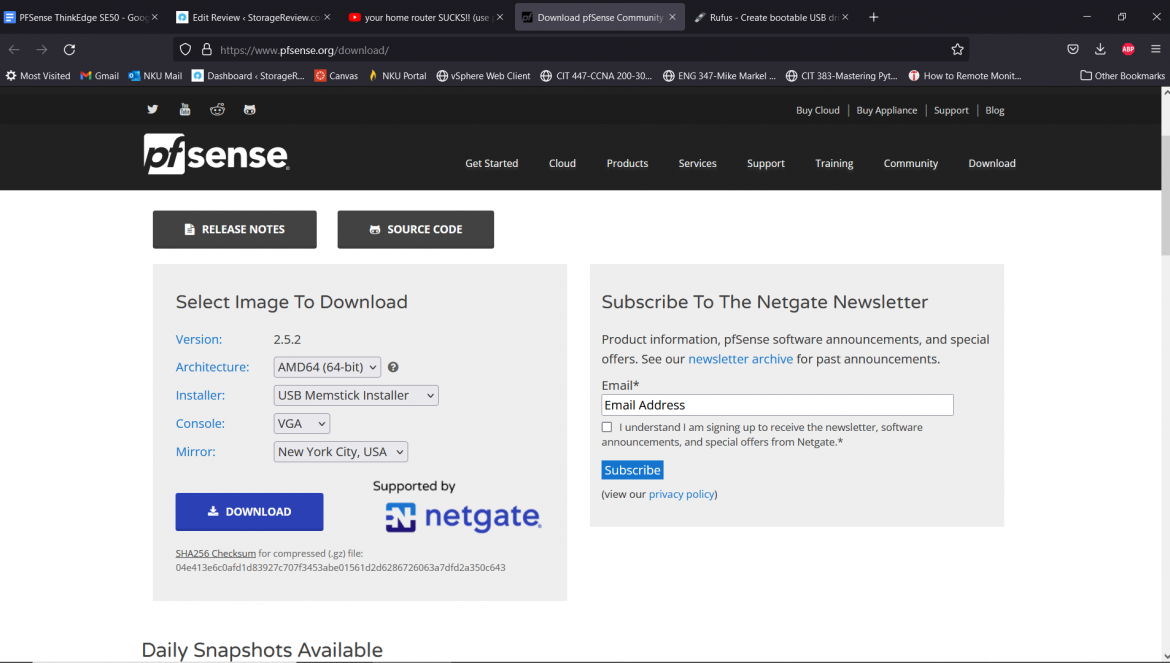Open the Canvas bookmark

336,75
